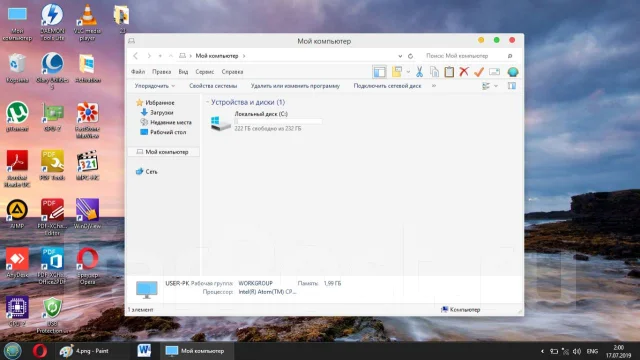640x360 pixels.
Task: Select the AIMP desktop icon
Action: [x=17, y=213]
